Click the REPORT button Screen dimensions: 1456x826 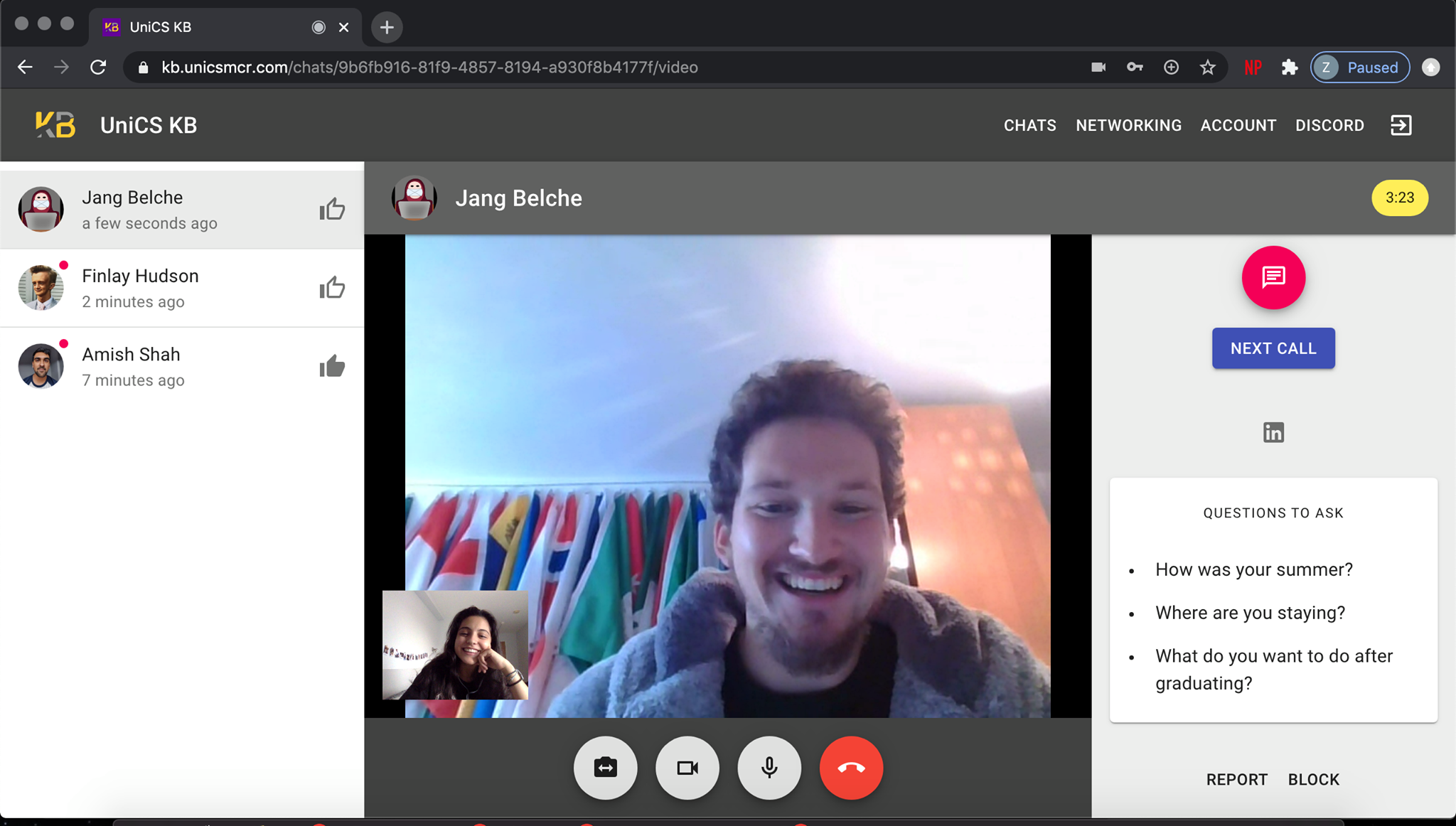coord(1236,780)
